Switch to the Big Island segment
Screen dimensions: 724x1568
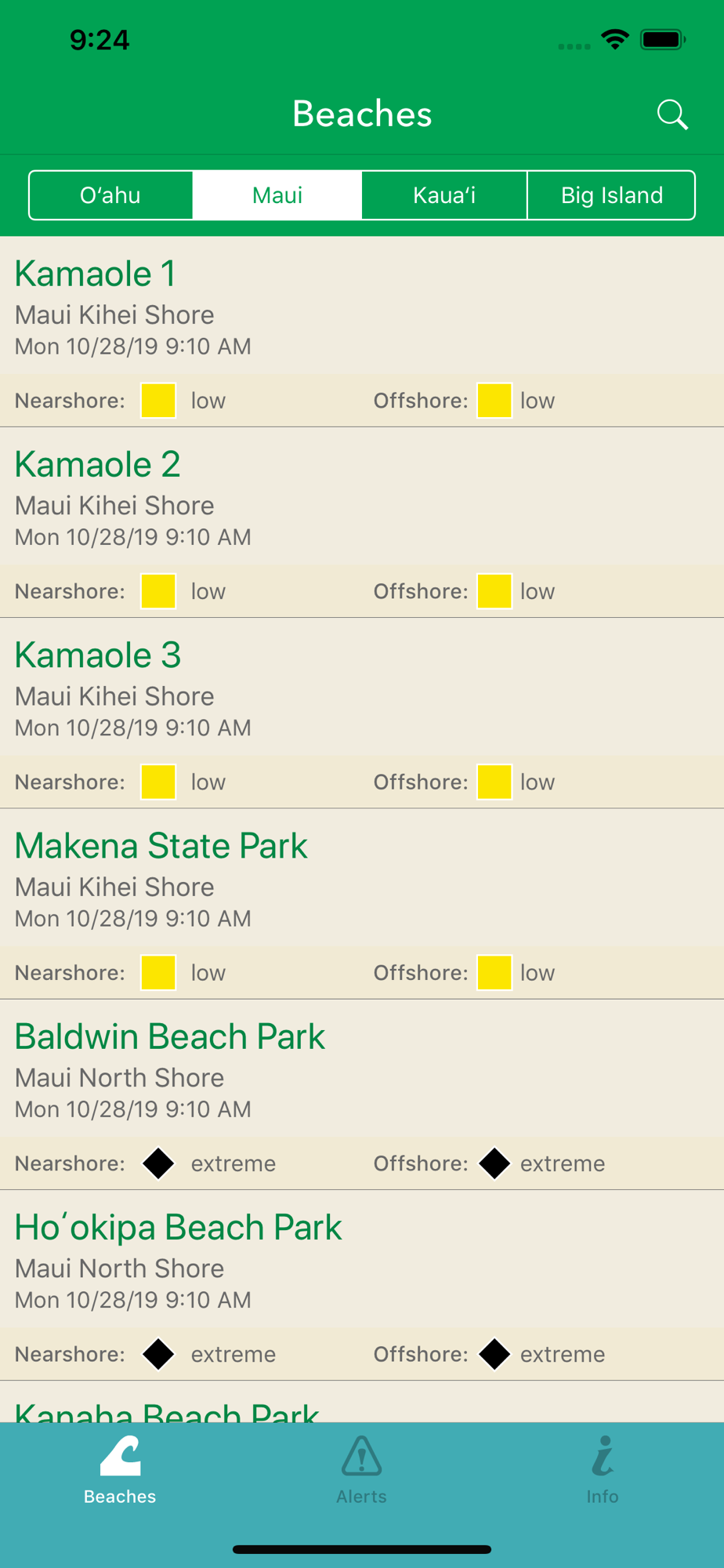(611, 195)
